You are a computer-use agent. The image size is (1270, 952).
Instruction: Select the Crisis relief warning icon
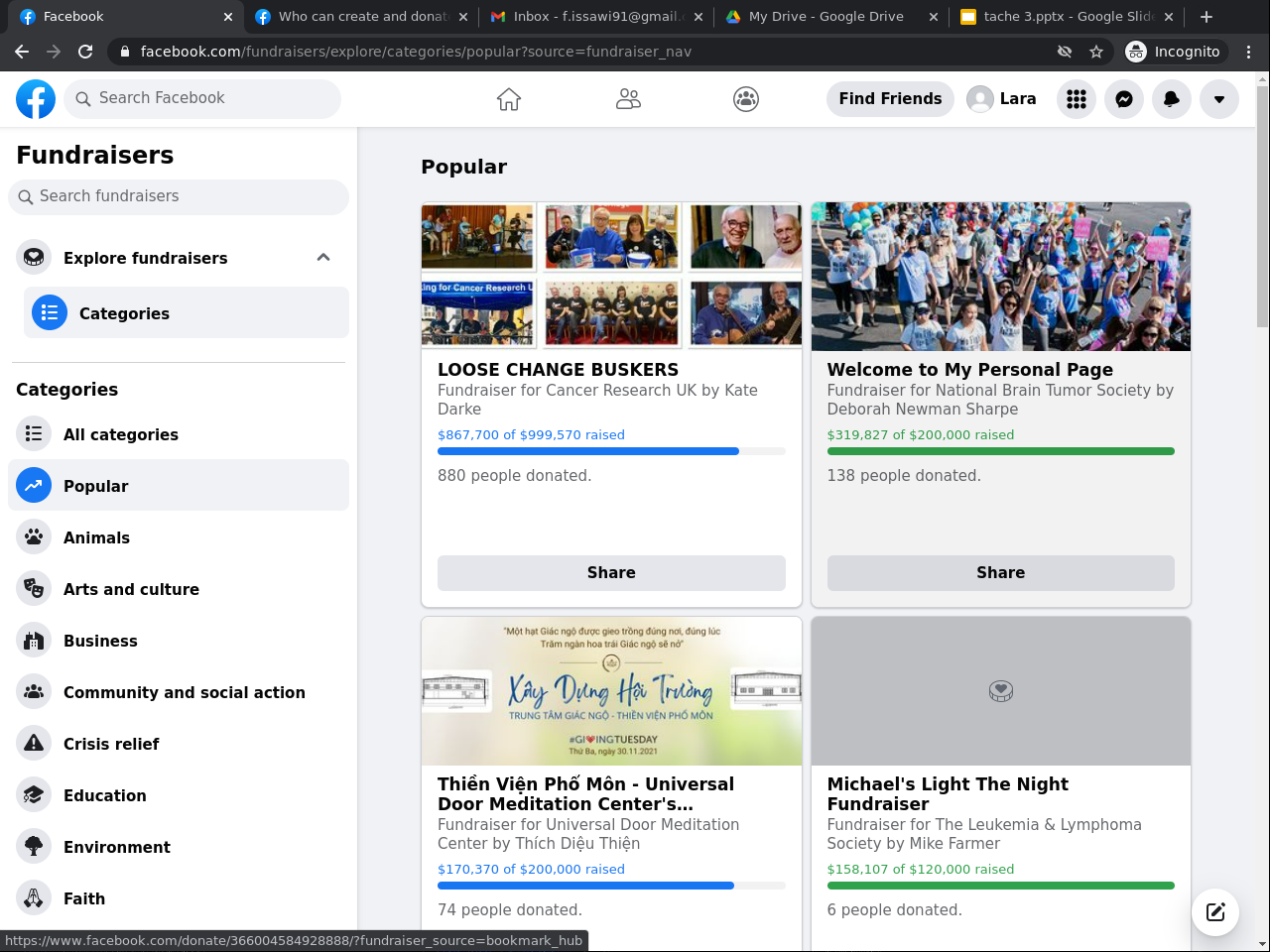click(x=34, y=744)
